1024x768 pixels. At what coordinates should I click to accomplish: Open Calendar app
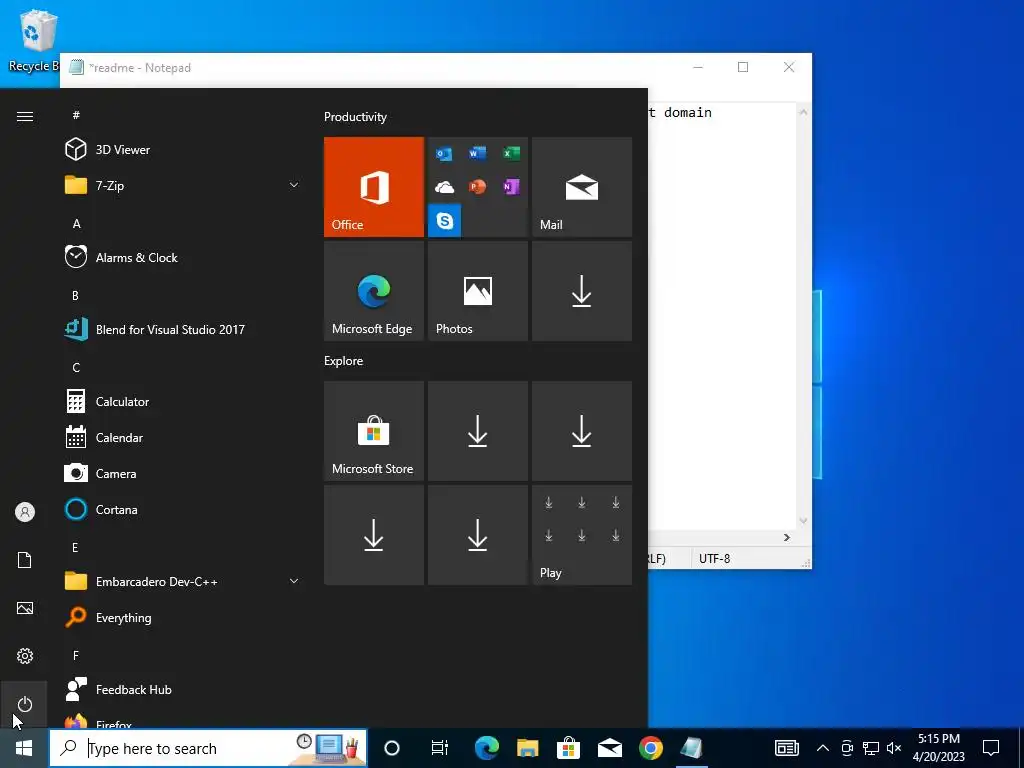click(183, 438)
